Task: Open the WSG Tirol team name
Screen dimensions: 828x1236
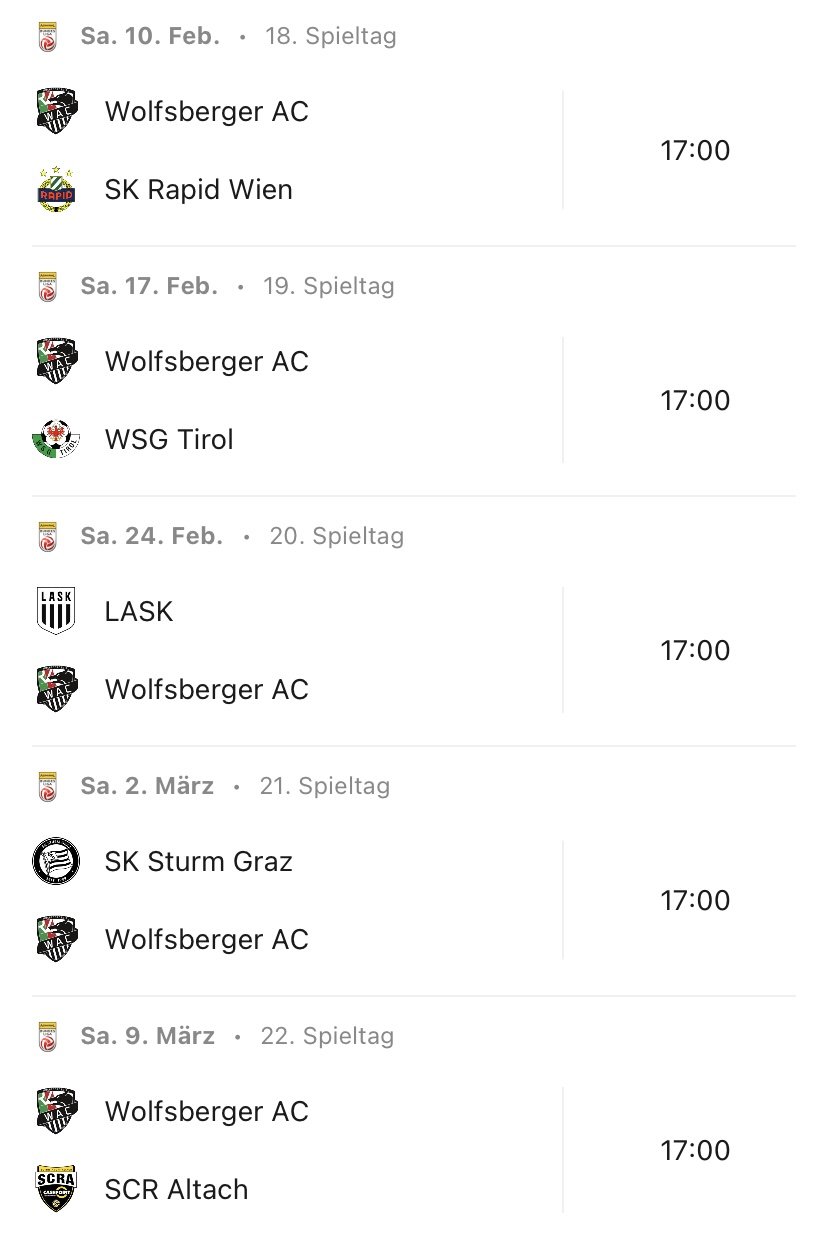Action: pos(168,440)
